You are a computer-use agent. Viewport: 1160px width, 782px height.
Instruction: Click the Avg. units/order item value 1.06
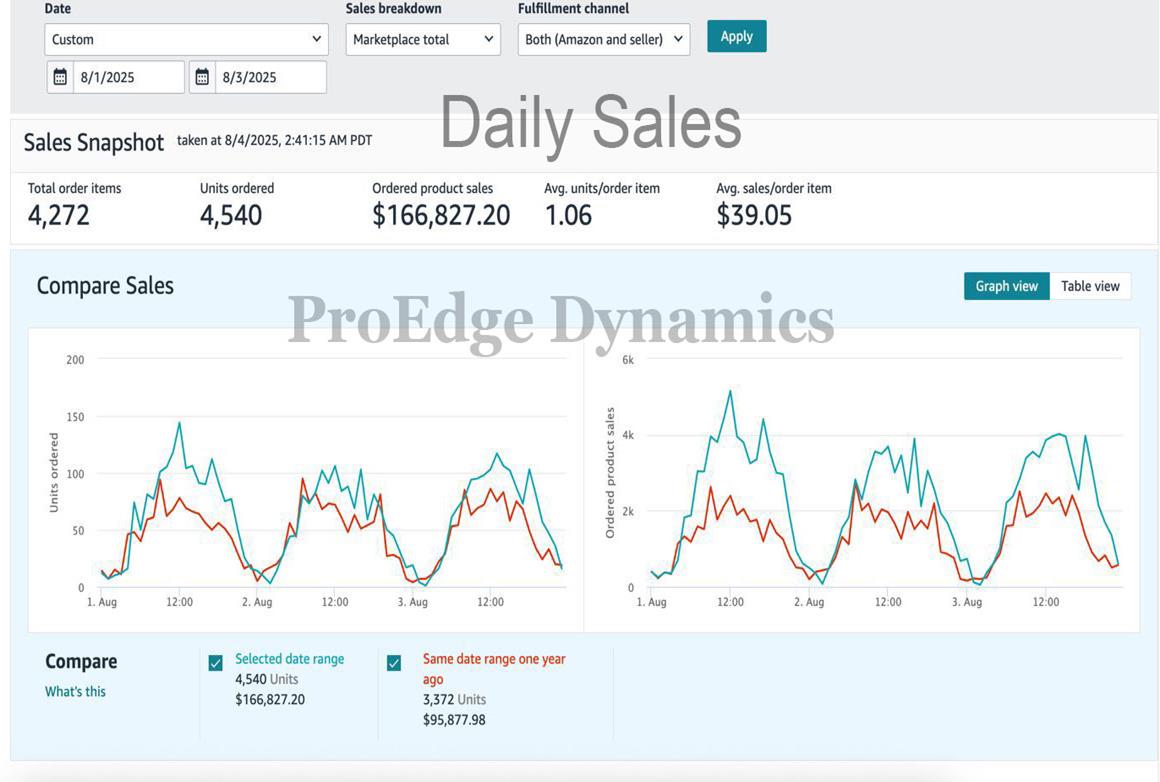click(568, 215)
